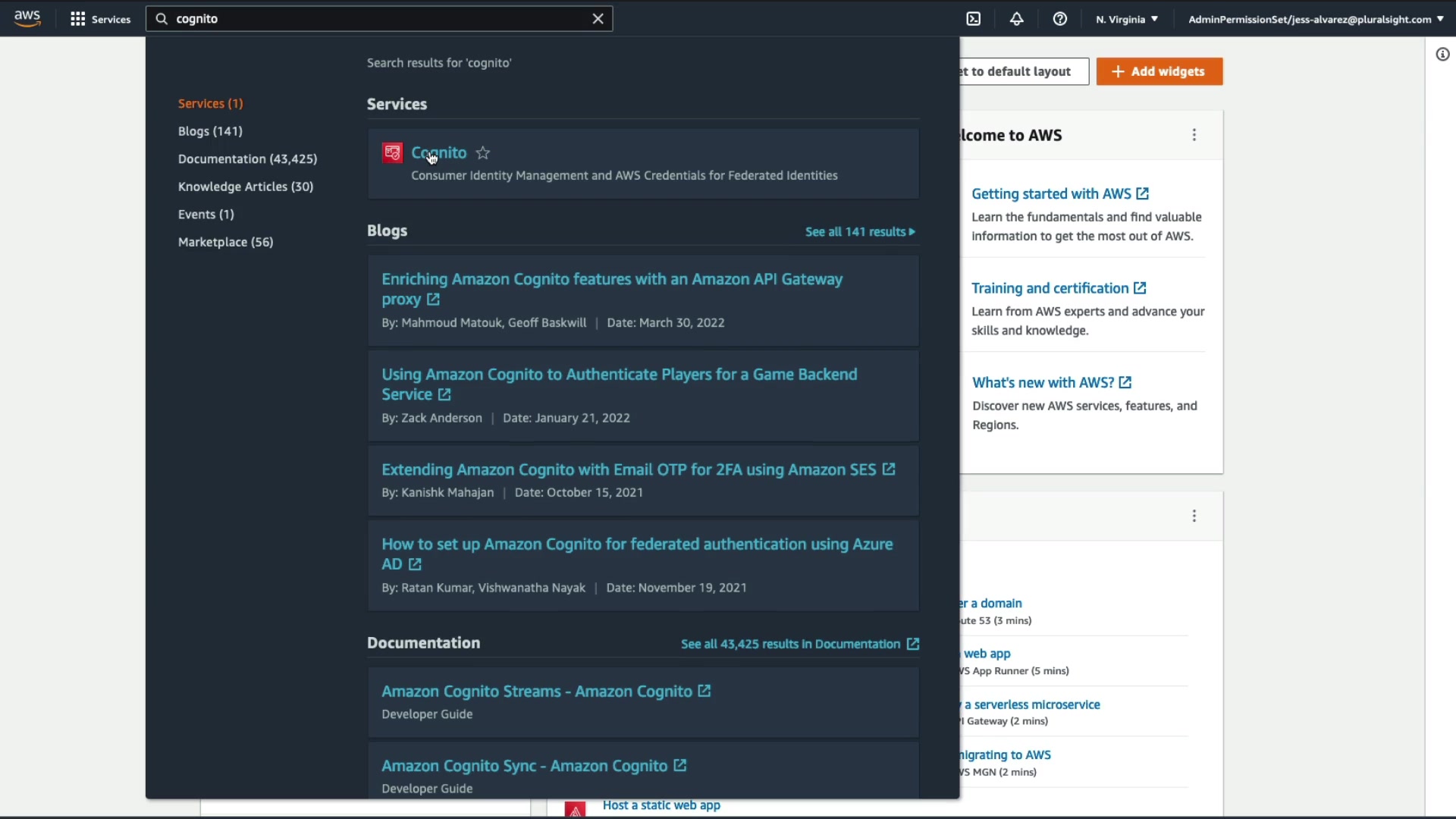Open the notifications bell

pos(1017,19)
